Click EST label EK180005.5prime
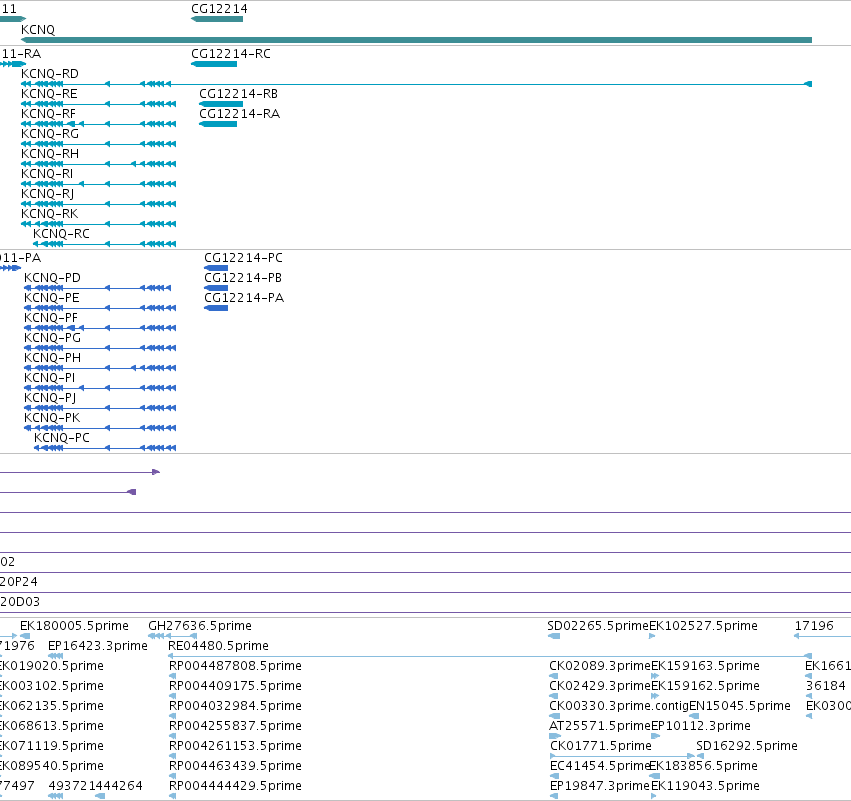Viewport: 851px width, 801px height. point(74,626)
